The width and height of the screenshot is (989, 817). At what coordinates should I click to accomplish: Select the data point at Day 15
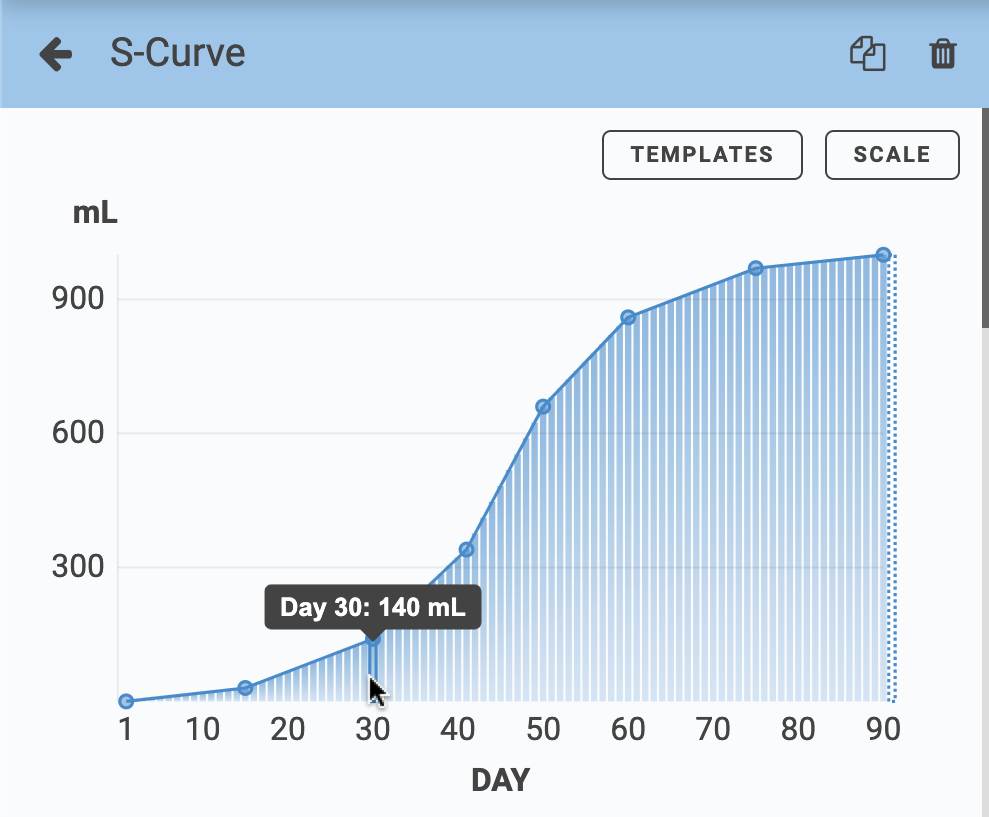(245, 687)
